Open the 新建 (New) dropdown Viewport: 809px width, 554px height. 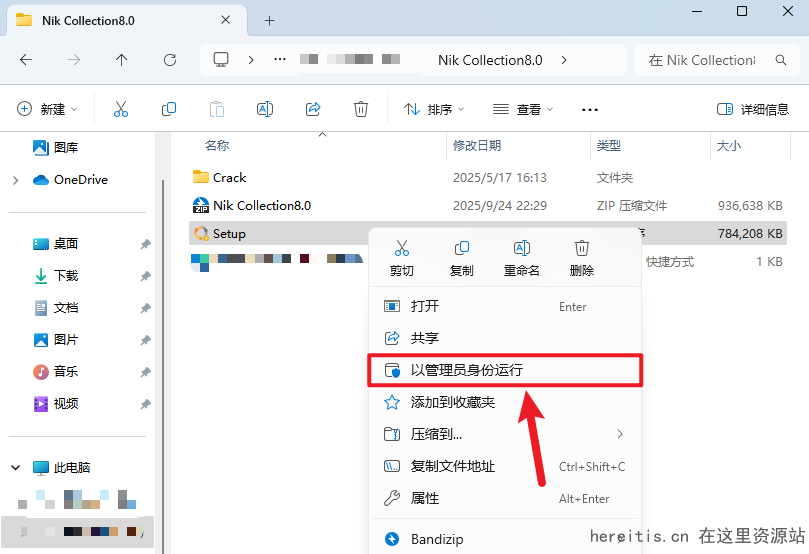(47, 109)
